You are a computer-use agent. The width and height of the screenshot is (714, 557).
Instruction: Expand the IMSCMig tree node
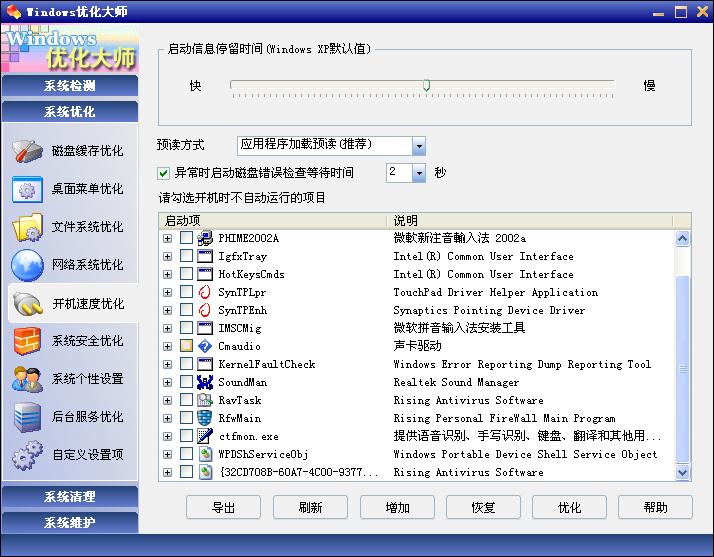click(168, 328)
